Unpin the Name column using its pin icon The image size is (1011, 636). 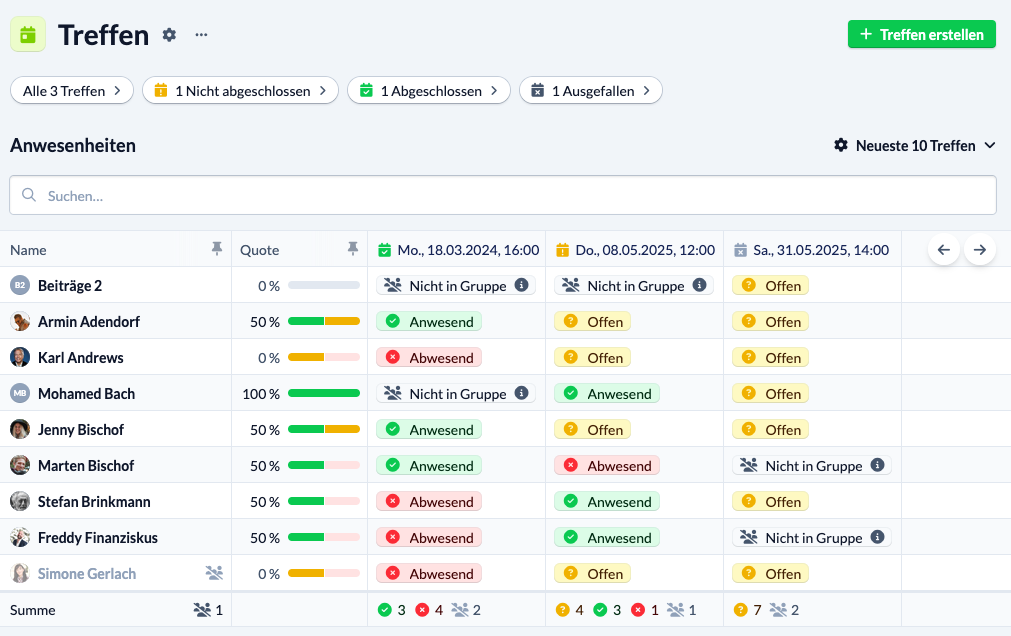coord(217,248)
